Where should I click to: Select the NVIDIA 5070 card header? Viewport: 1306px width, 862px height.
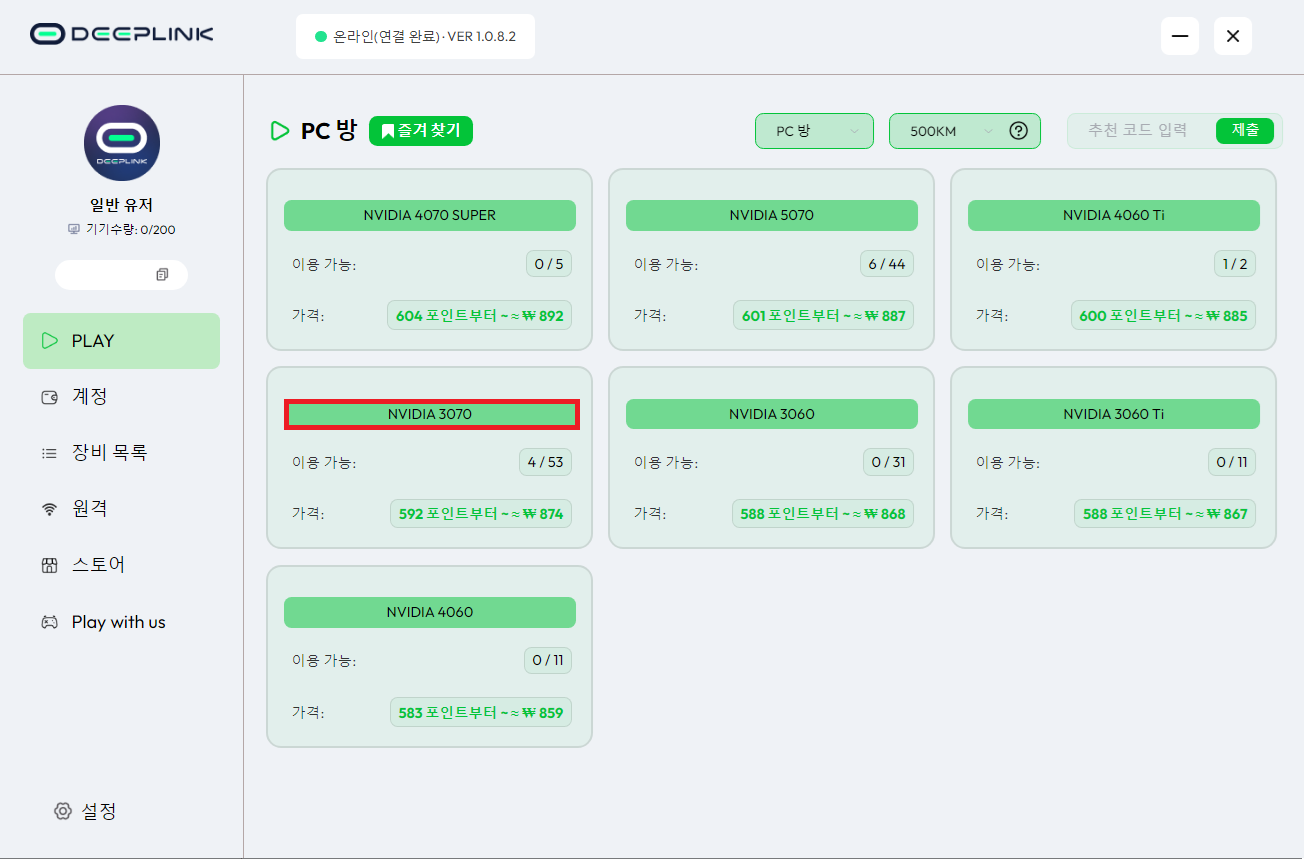[x=771, y=215]
